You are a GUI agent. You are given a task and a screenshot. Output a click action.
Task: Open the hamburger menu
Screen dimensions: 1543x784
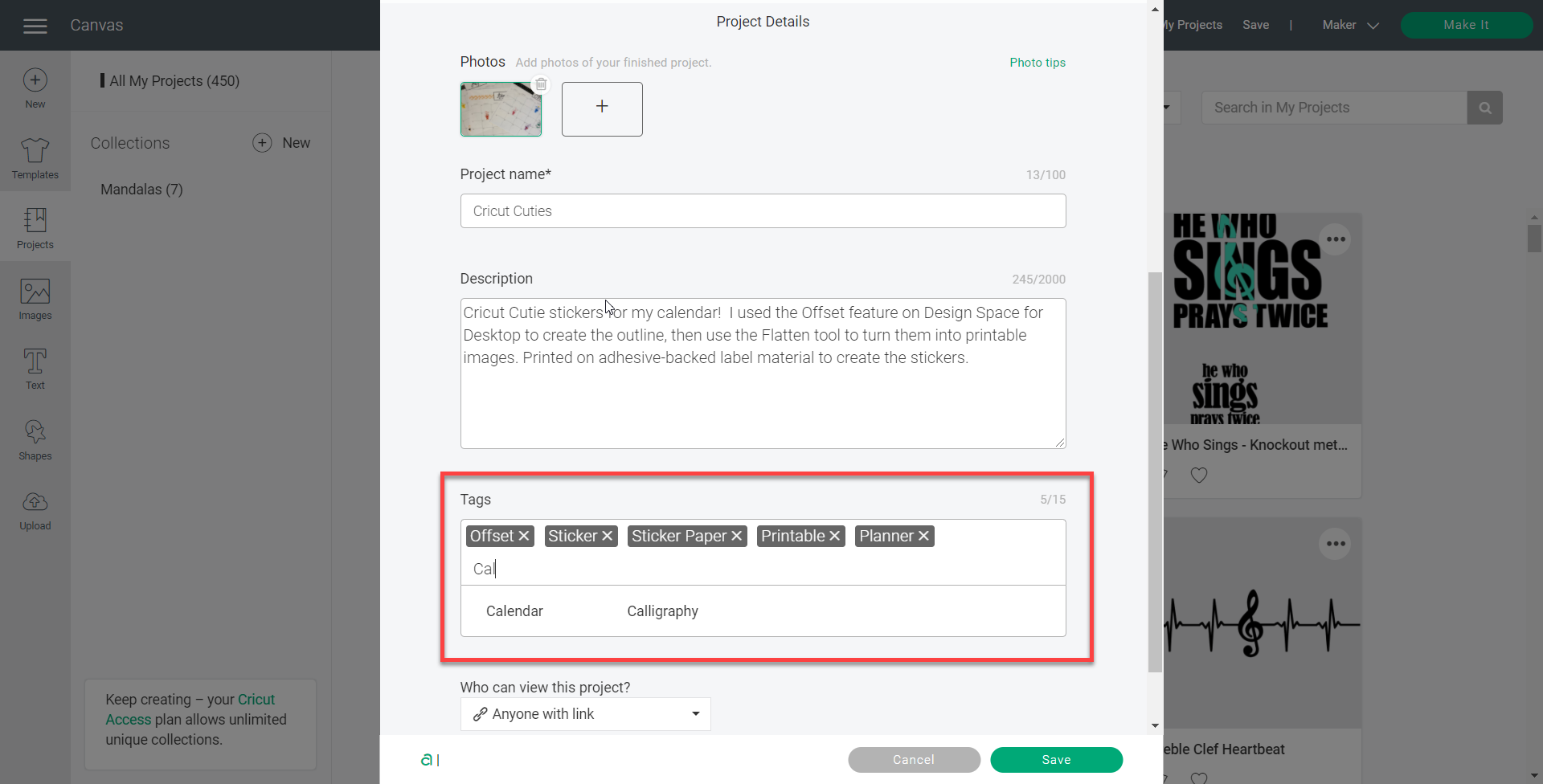pos(35,26)
